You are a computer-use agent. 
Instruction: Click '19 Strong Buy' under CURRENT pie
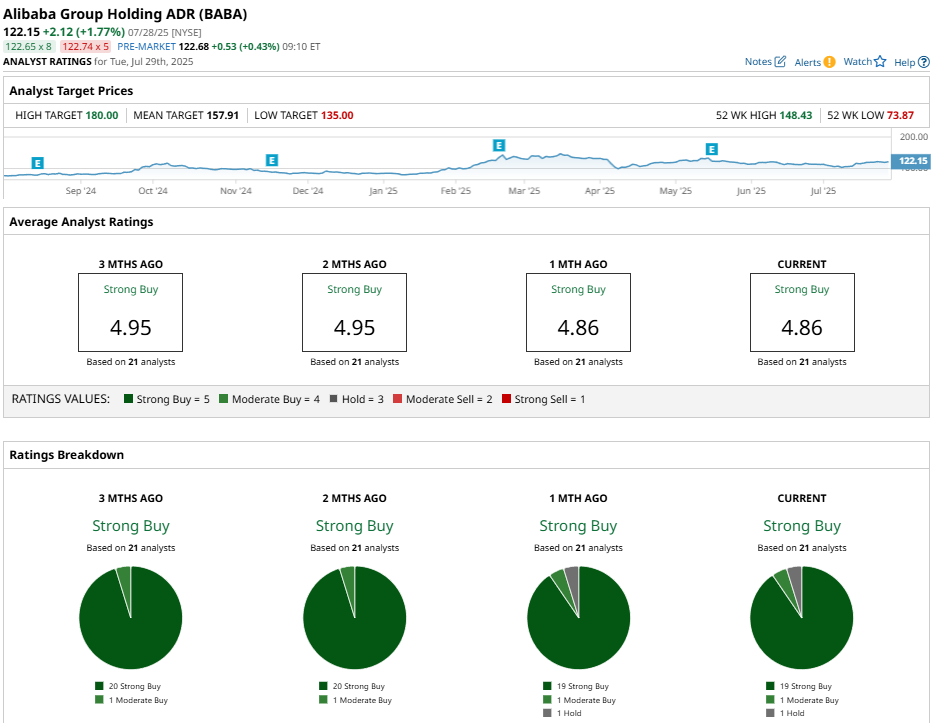(x=806, y=686)
